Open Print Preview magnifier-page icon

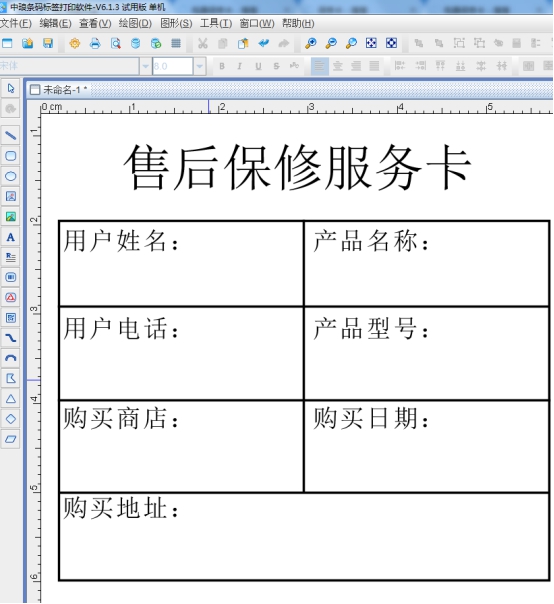click(116, 43)
